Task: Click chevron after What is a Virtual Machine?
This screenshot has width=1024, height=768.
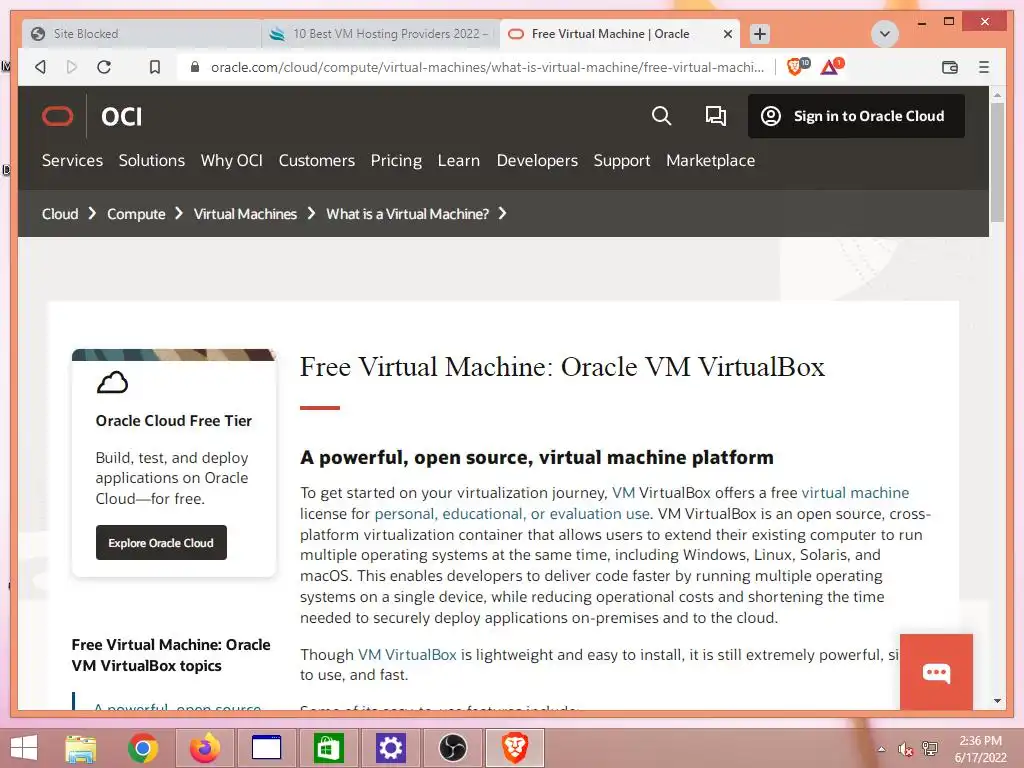Action: pos(502,214)
